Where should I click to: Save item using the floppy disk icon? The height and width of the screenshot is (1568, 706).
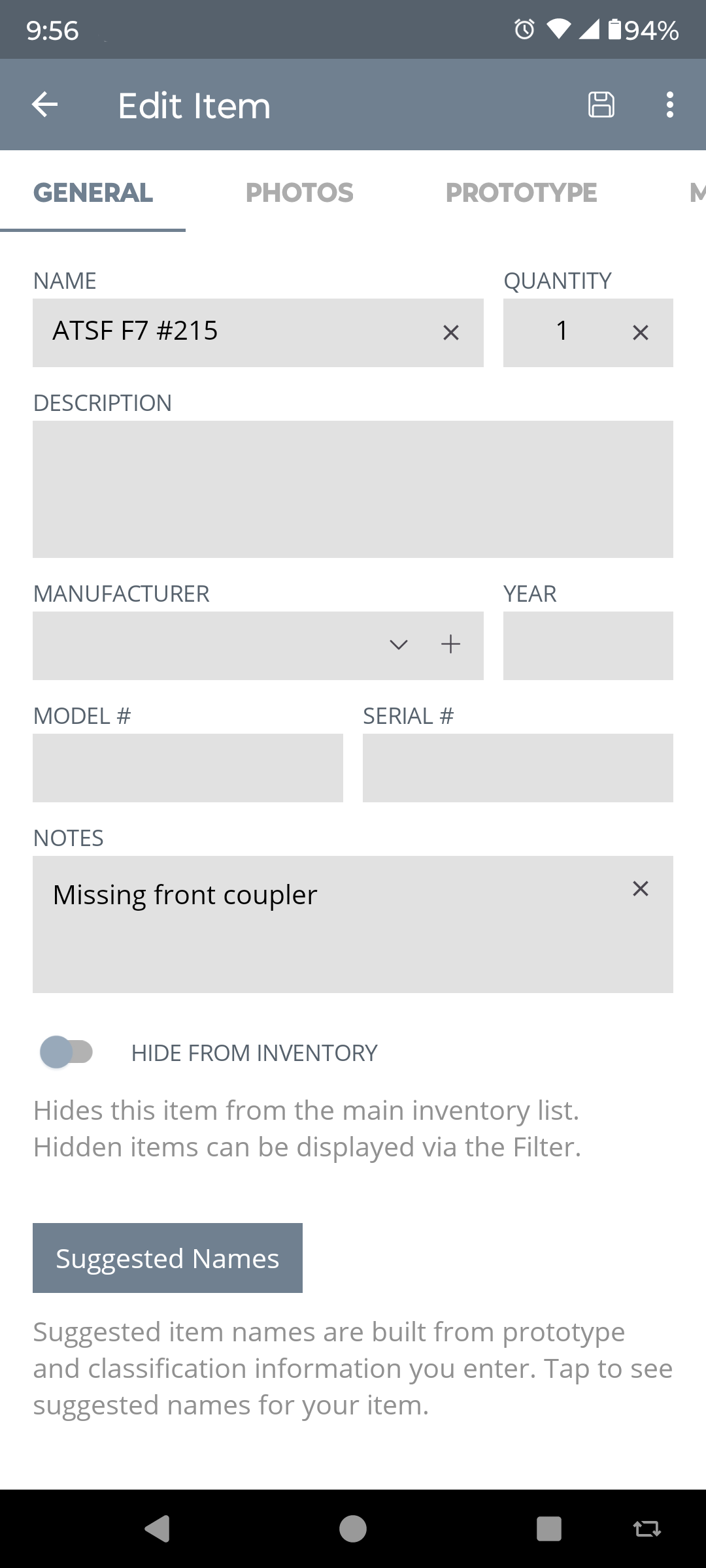pyautogui.click(x=601, y=105)
